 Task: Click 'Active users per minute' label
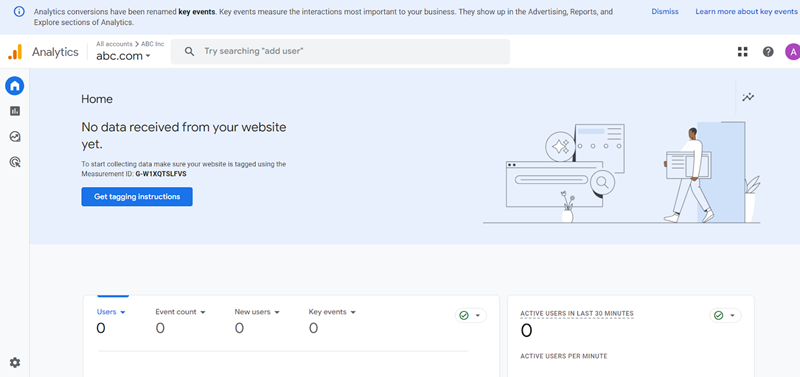pyautogui.click(x=563, y=356)
